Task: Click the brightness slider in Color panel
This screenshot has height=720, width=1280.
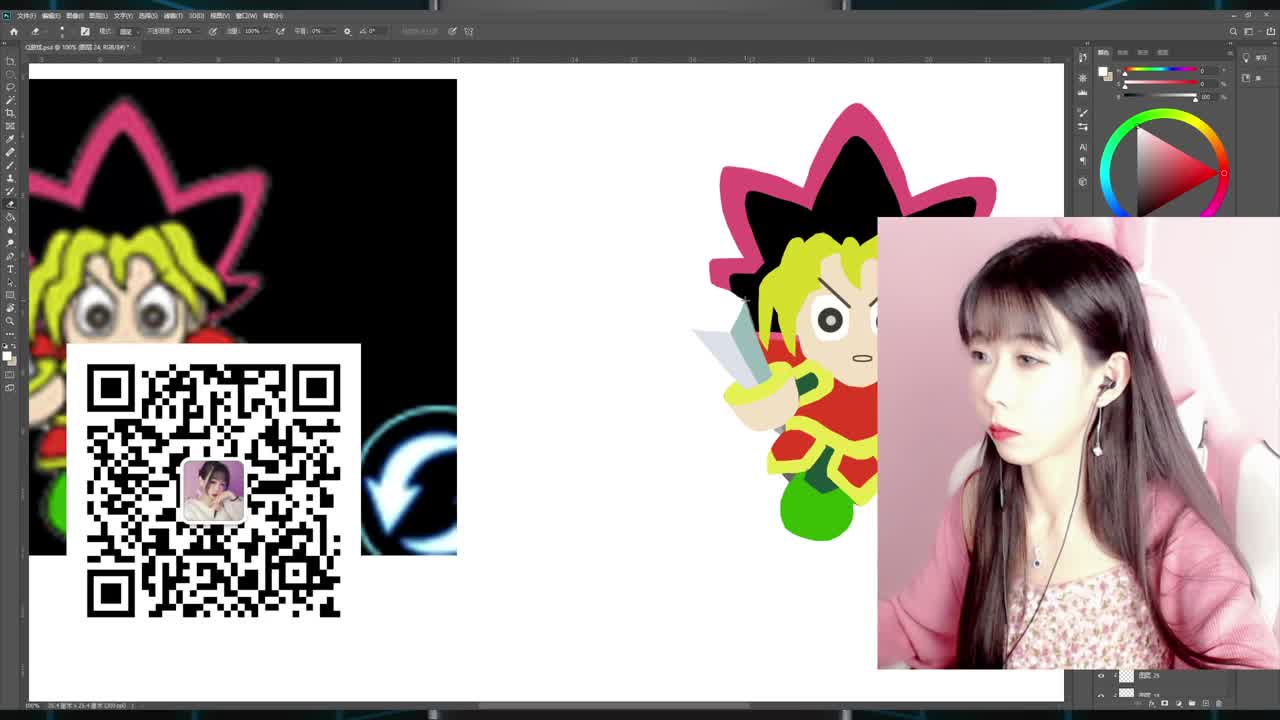Action: click(x=1160, y=96)
